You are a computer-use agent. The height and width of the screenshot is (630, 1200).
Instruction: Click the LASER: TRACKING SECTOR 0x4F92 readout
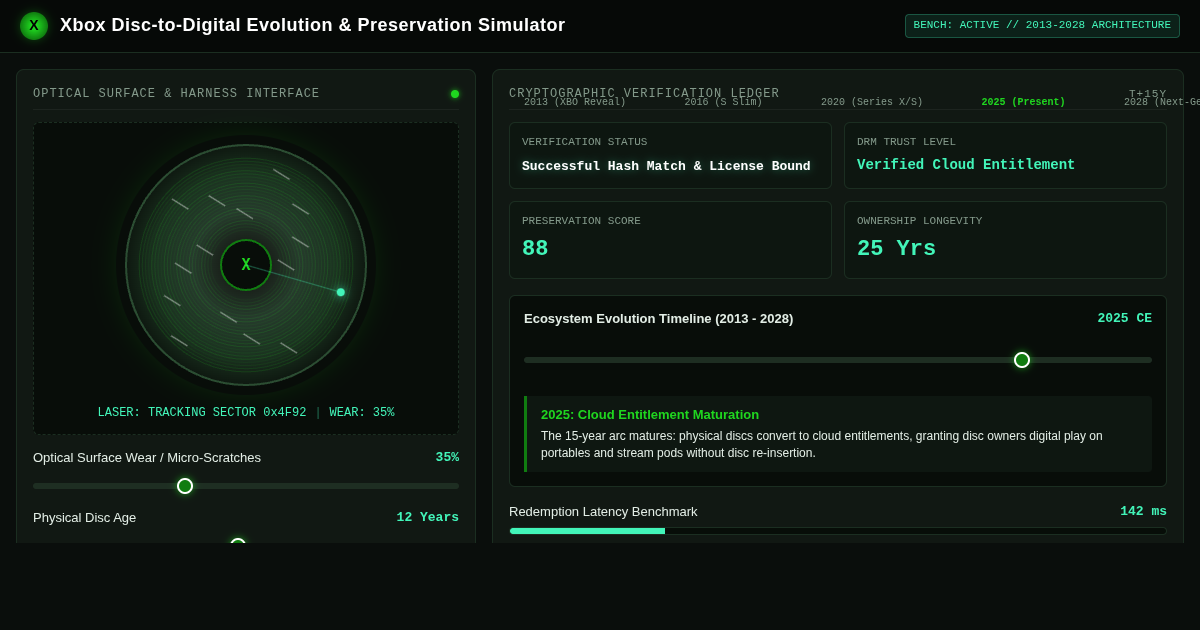[202, 413]
